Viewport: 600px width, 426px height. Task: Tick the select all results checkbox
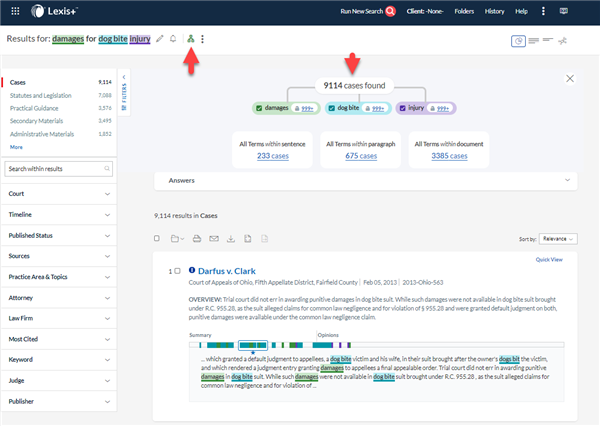coord(157,238)
